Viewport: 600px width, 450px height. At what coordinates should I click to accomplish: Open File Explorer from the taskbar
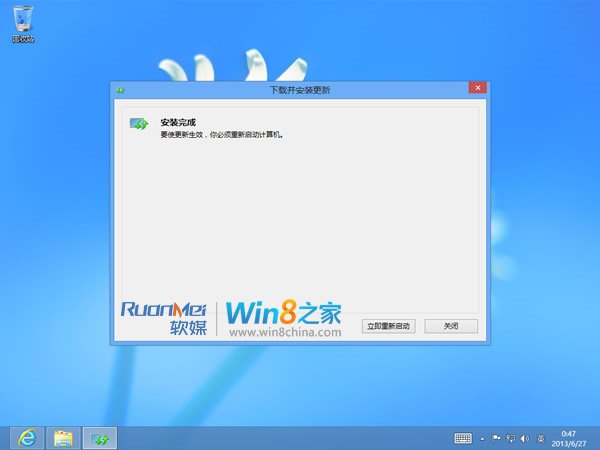pos(63,437)
